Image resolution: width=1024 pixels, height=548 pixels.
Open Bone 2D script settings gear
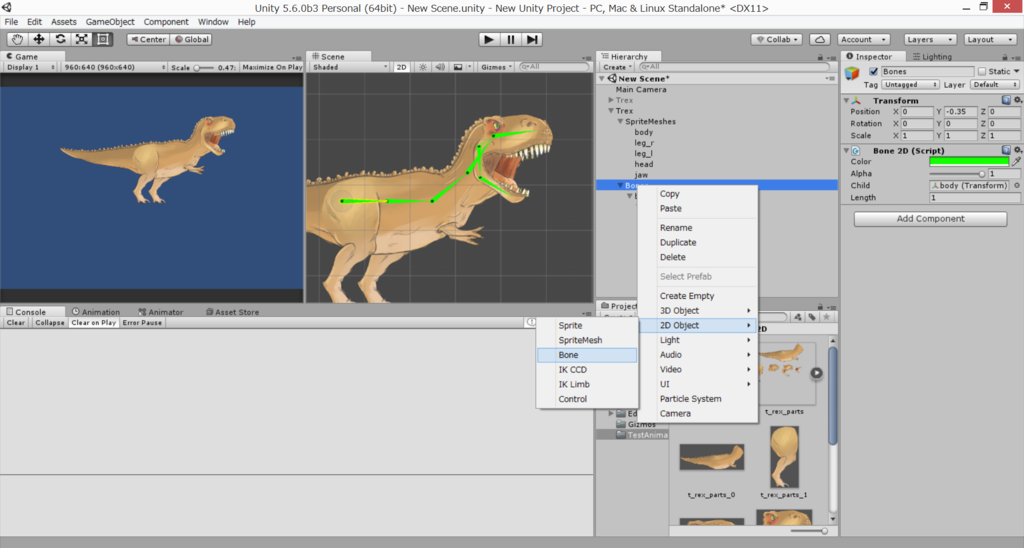1017,150
